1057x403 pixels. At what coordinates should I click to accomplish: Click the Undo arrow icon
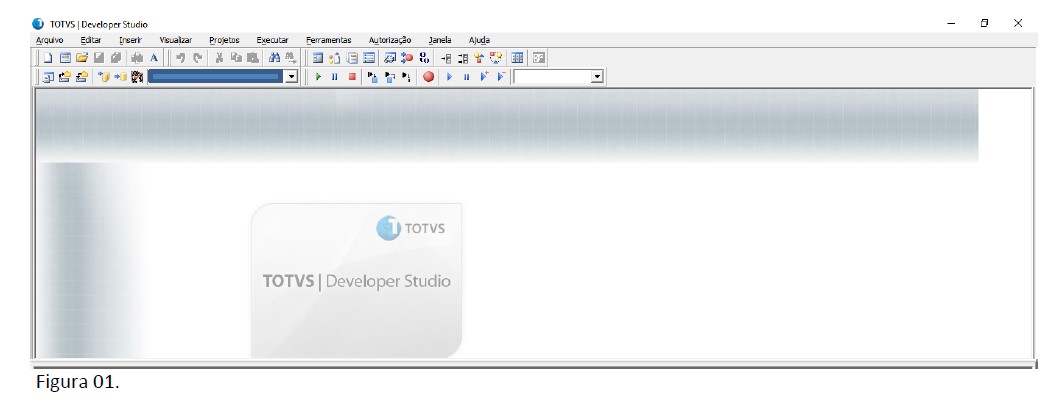[x=180, y=58]
